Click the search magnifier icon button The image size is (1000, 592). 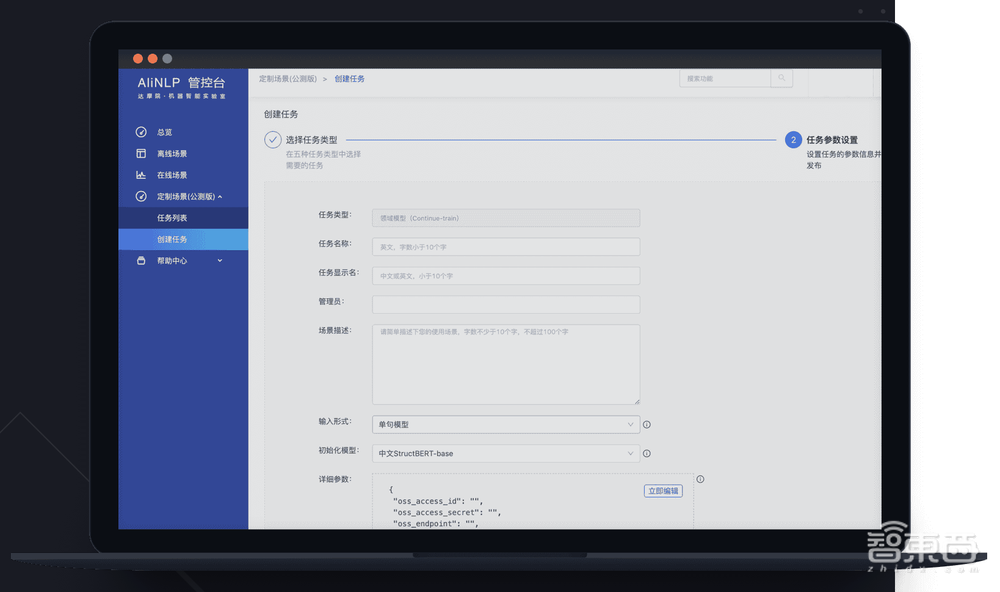[x=782, y=78]
